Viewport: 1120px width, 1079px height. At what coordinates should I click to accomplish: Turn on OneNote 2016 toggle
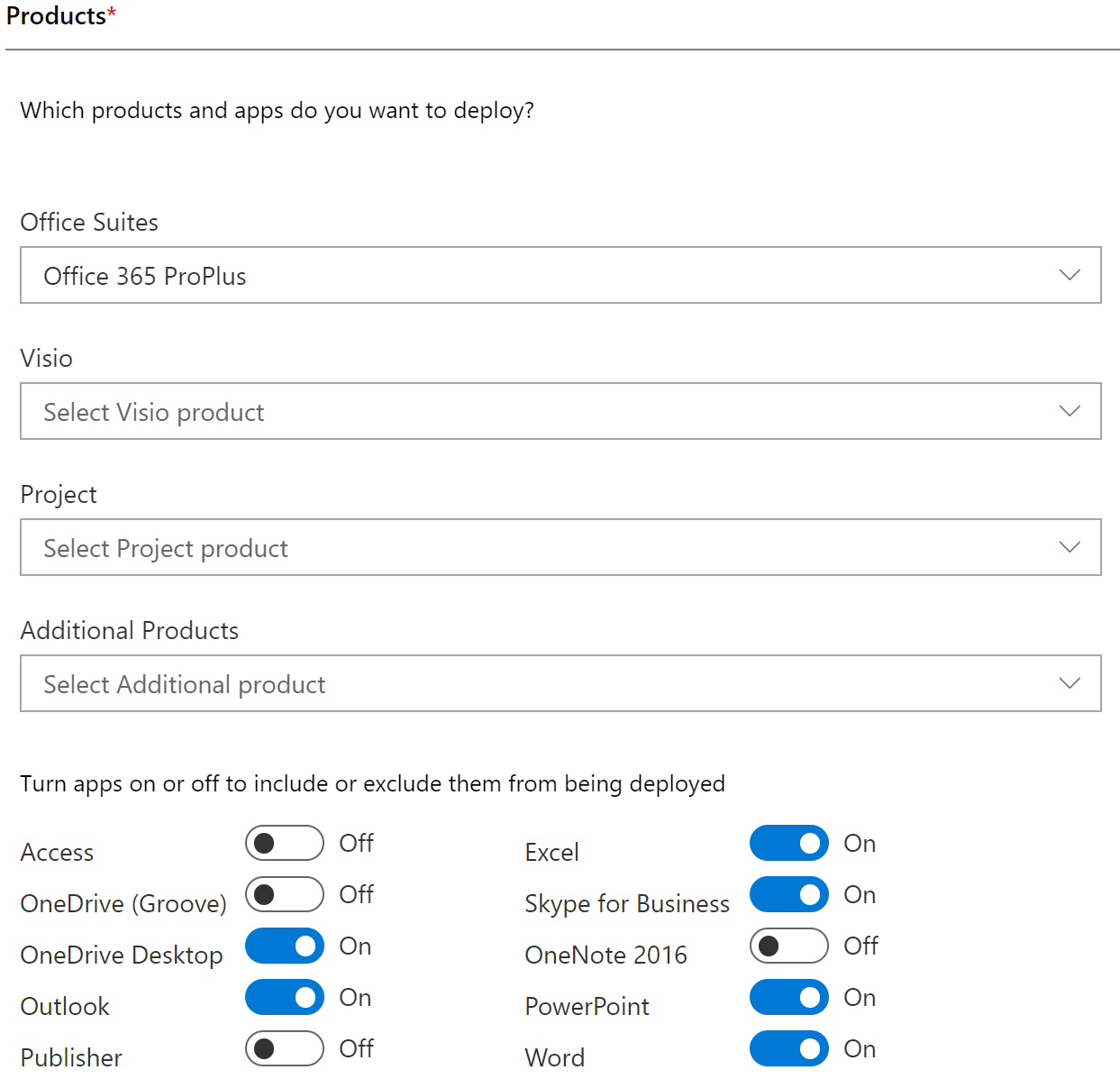(789, 946)
